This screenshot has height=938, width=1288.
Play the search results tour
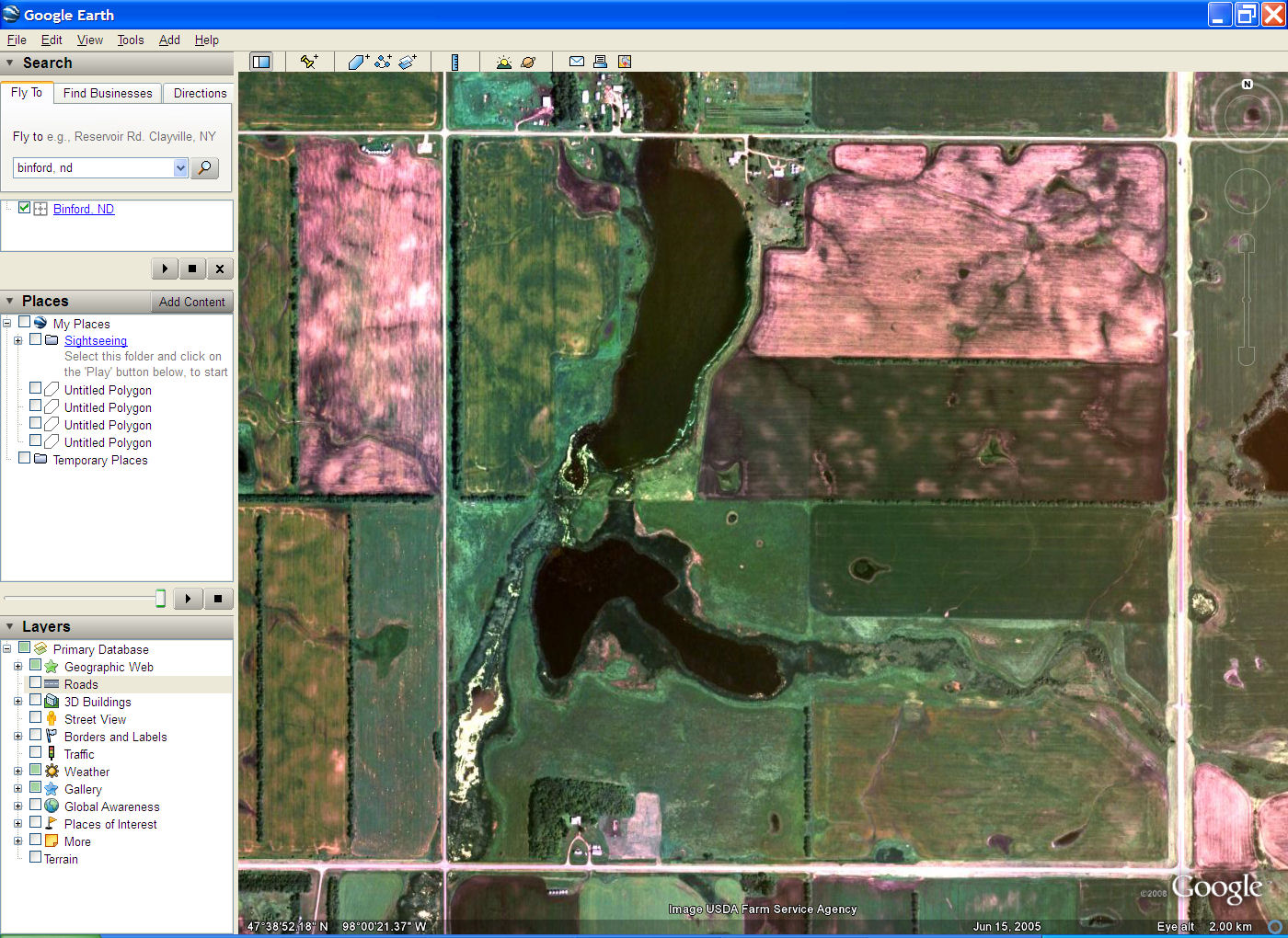click(x=165, y=269)
